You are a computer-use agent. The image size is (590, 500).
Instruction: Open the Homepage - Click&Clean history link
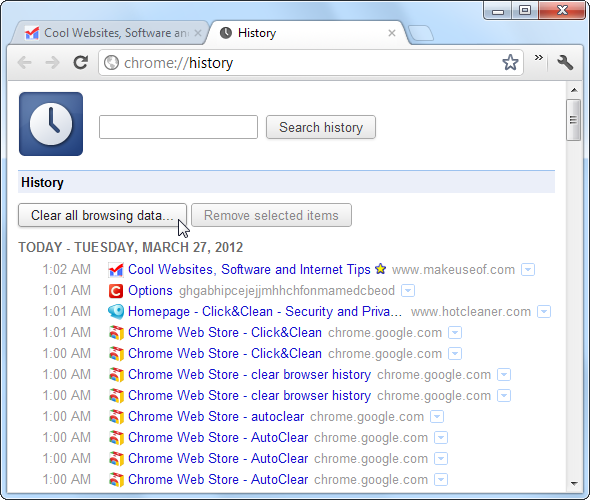[x=265, y=312]
